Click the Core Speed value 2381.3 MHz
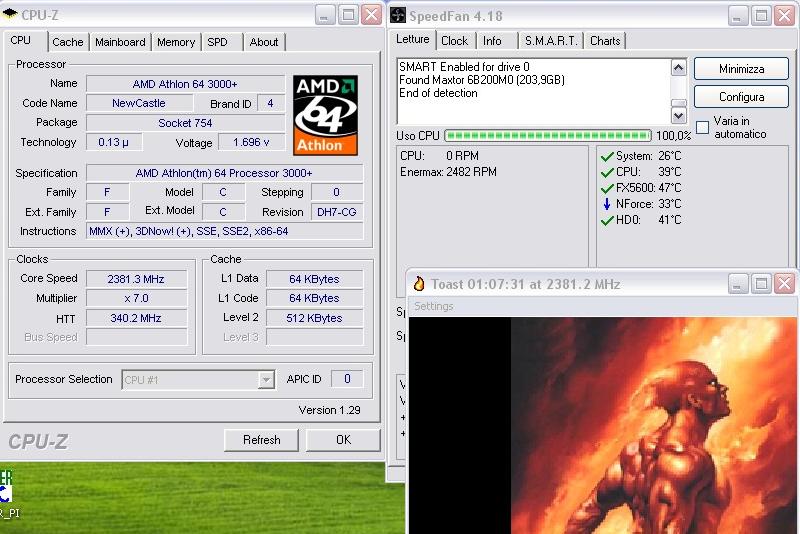This screenshot has height=534, width=800. point(136,279)
